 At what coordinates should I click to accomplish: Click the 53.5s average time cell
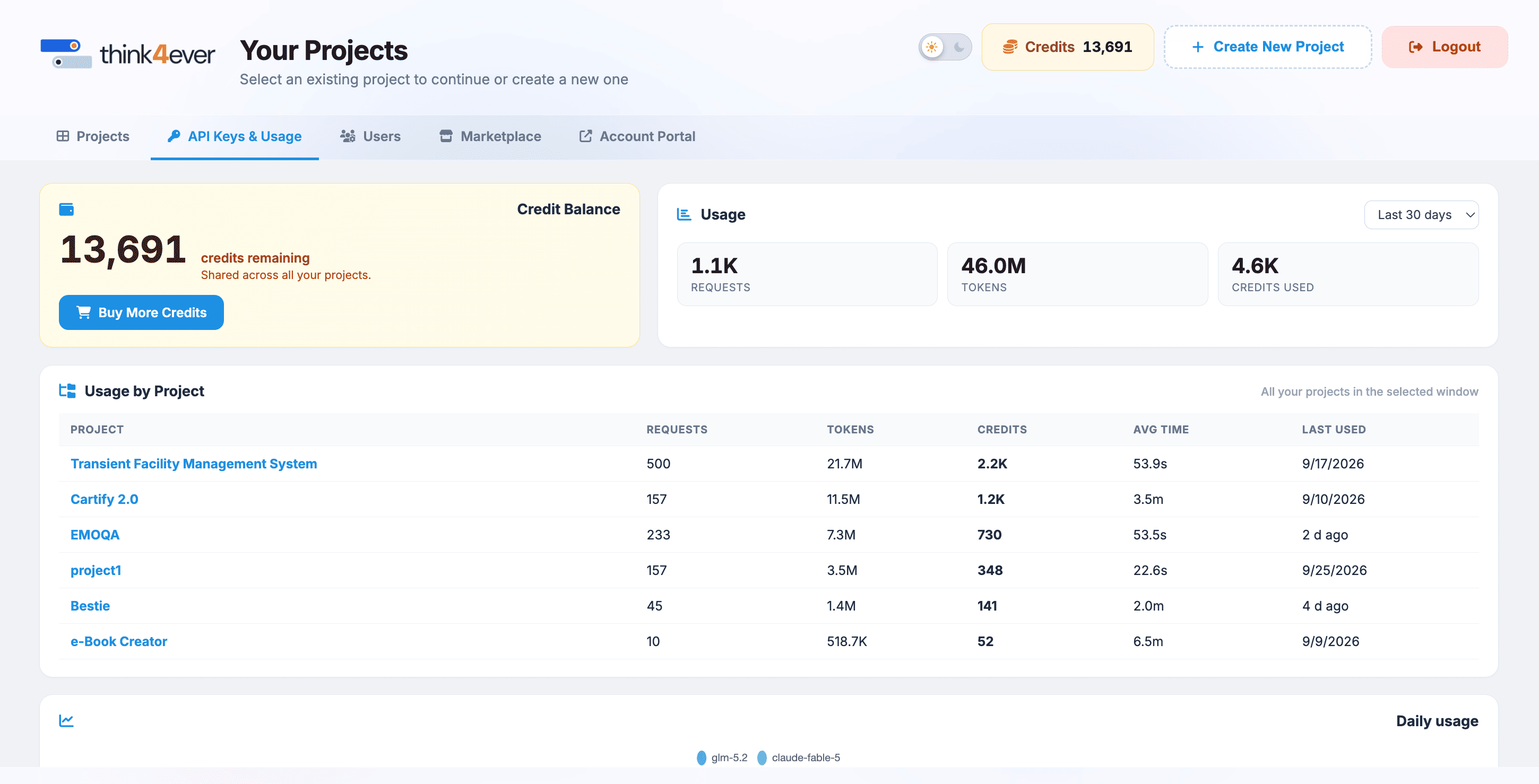(x=1149, y=535)
